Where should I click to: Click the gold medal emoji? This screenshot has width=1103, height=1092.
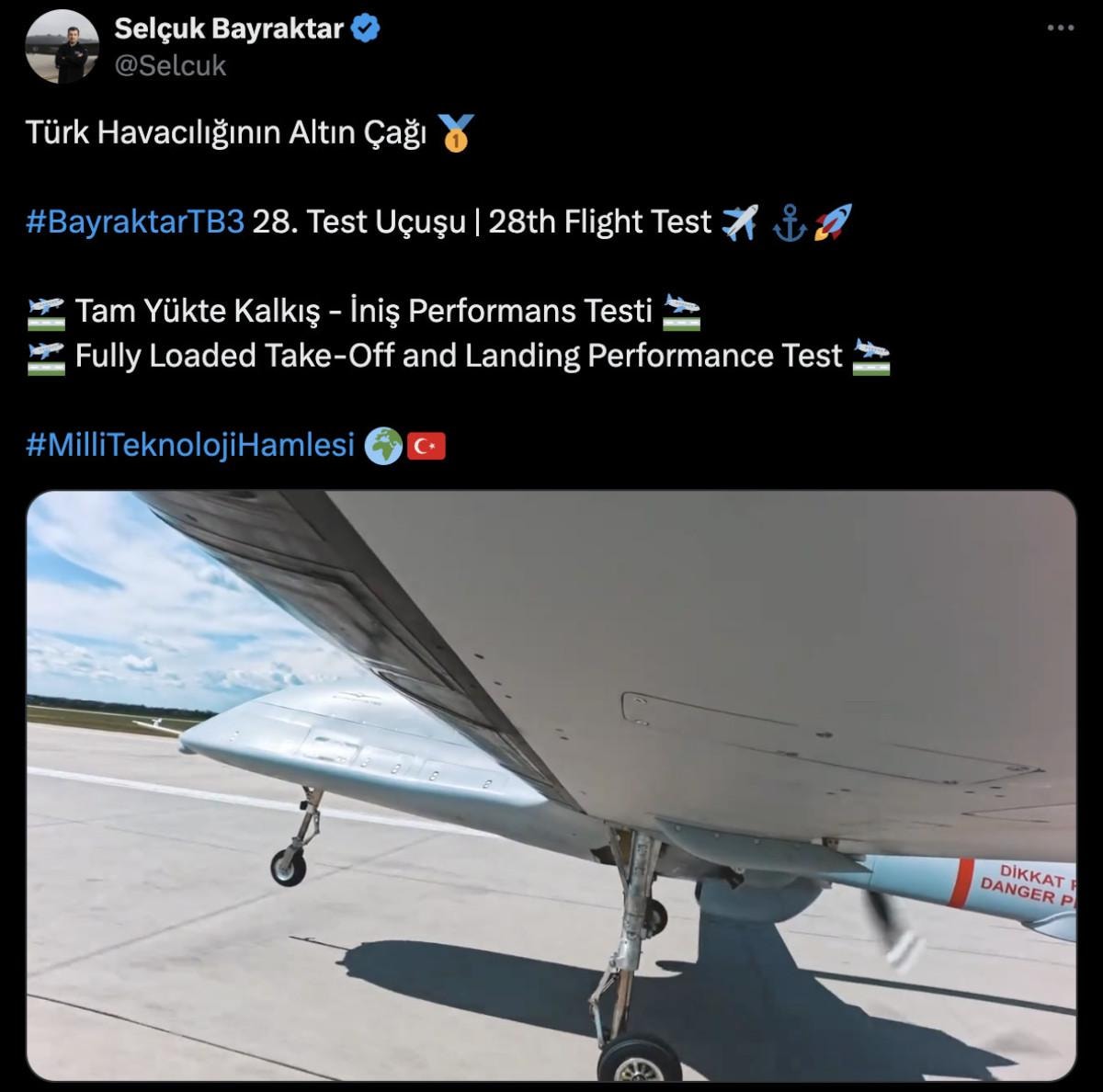pos(455,133)
